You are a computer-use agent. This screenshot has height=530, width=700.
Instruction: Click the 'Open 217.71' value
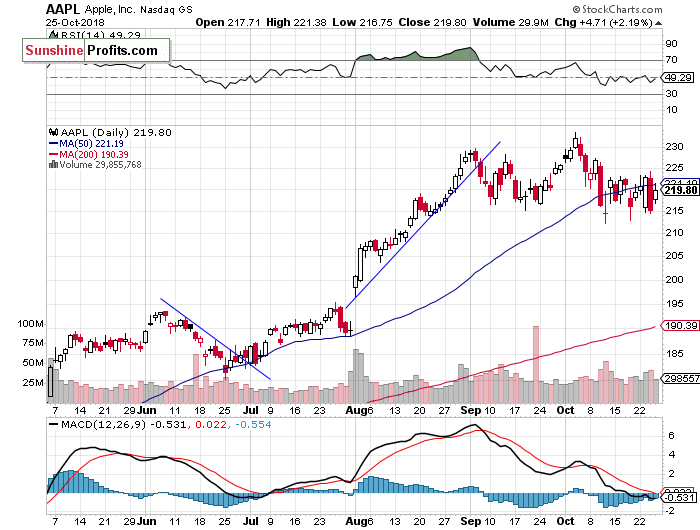pos(228,22)
